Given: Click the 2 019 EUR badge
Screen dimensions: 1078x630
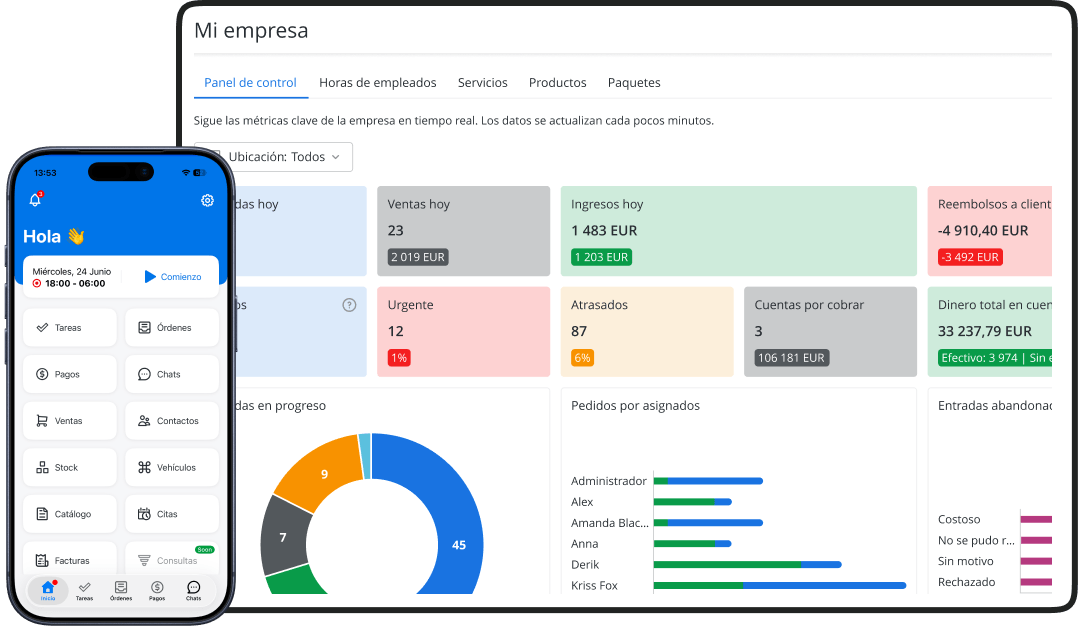Looking at the screenshot, I should 418,257.
